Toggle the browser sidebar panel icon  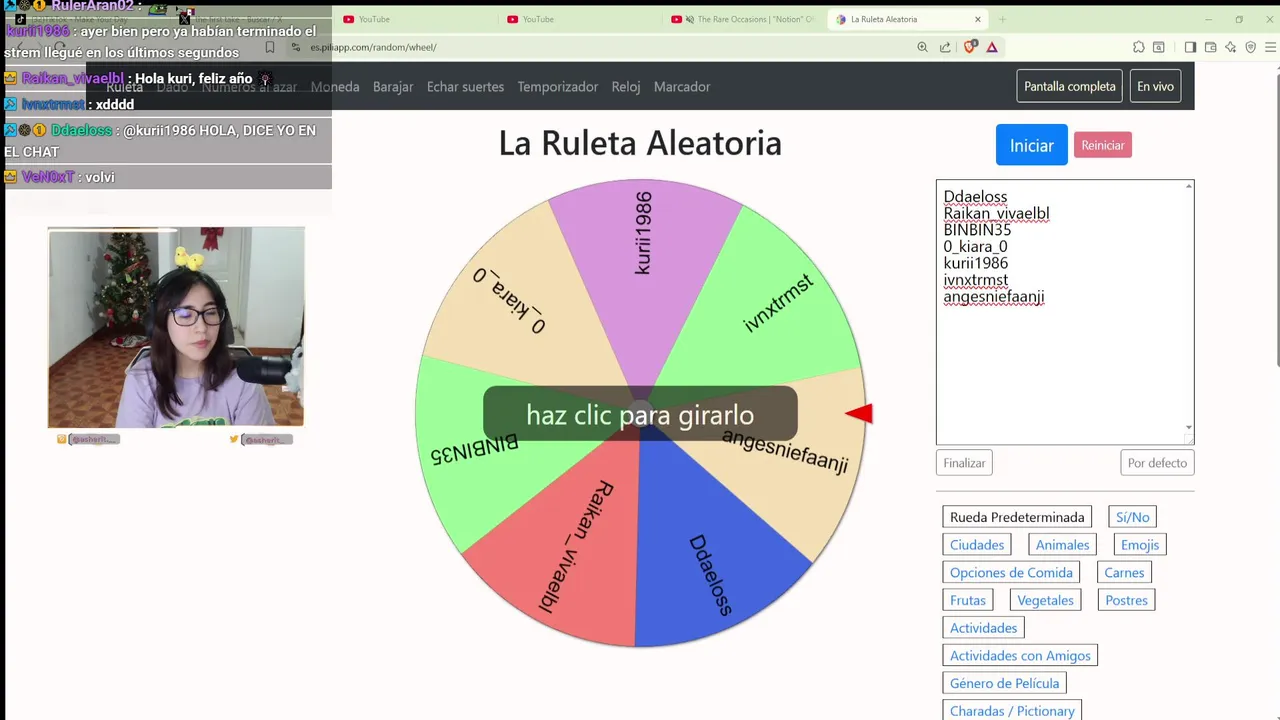[x=1190, y=47]
